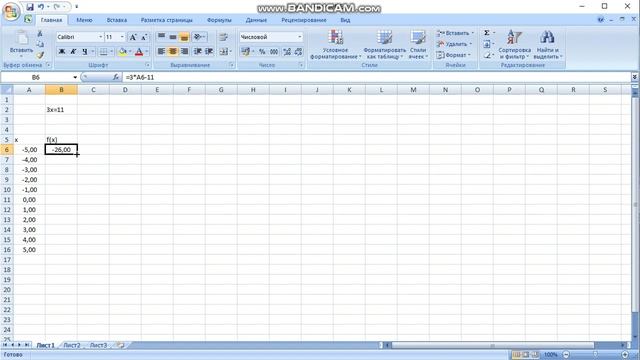
Task: Open the Шрифт group dialog launcher
Action: point(147,65)
